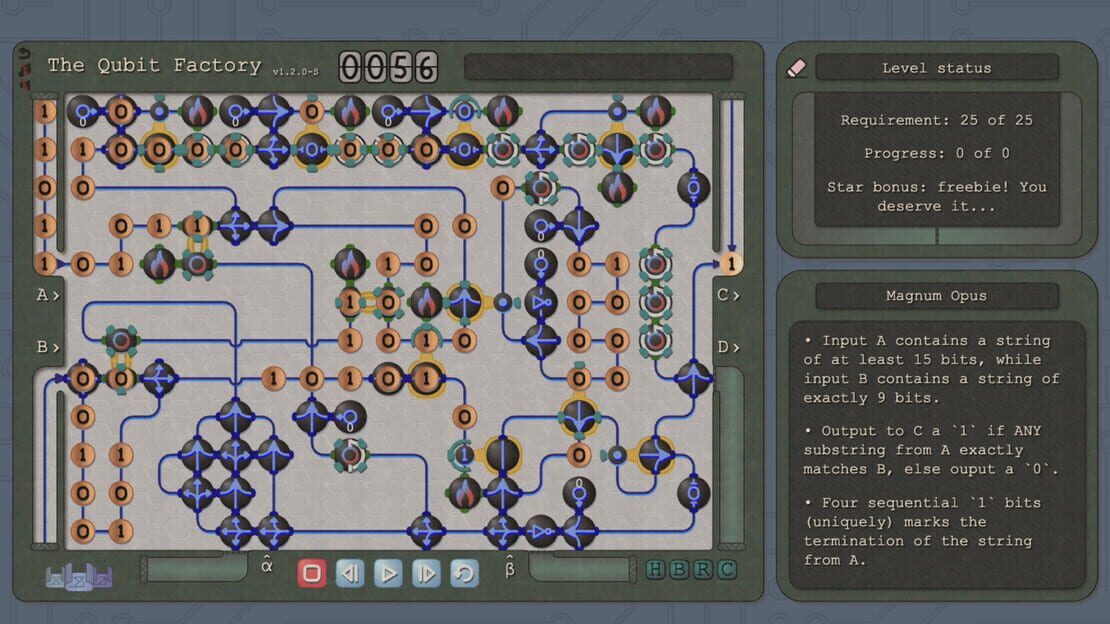Select the D output port label
This screenshot has width=1110, height=624.
pyautogui.click(x=728, y=347)
